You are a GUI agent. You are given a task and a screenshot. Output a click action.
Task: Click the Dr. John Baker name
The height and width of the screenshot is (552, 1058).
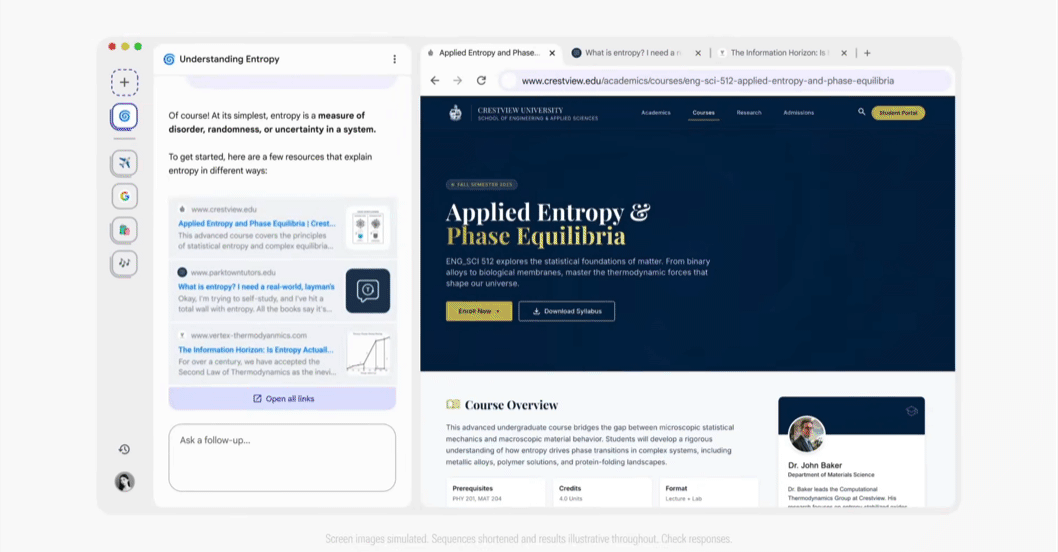tap(815, 465)
